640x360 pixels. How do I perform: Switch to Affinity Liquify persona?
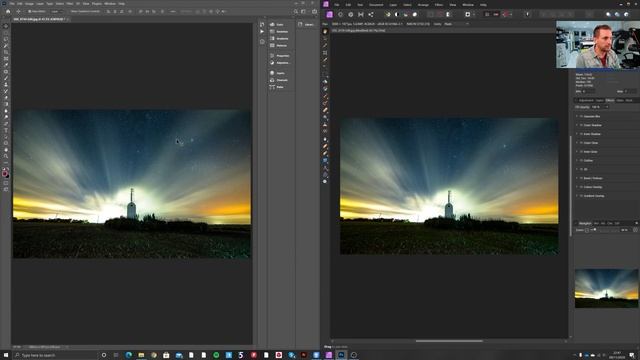coord(340,14)
